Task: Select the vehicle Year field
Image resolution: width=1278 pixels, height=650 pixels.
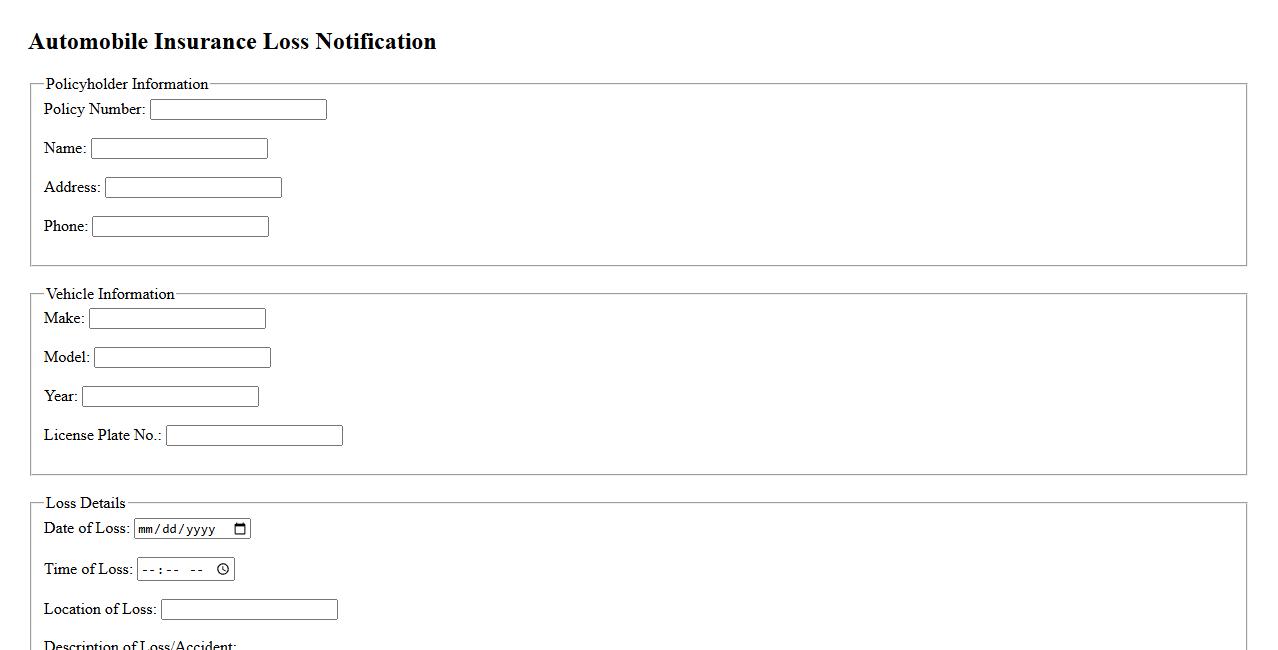Action: [170, 397]
